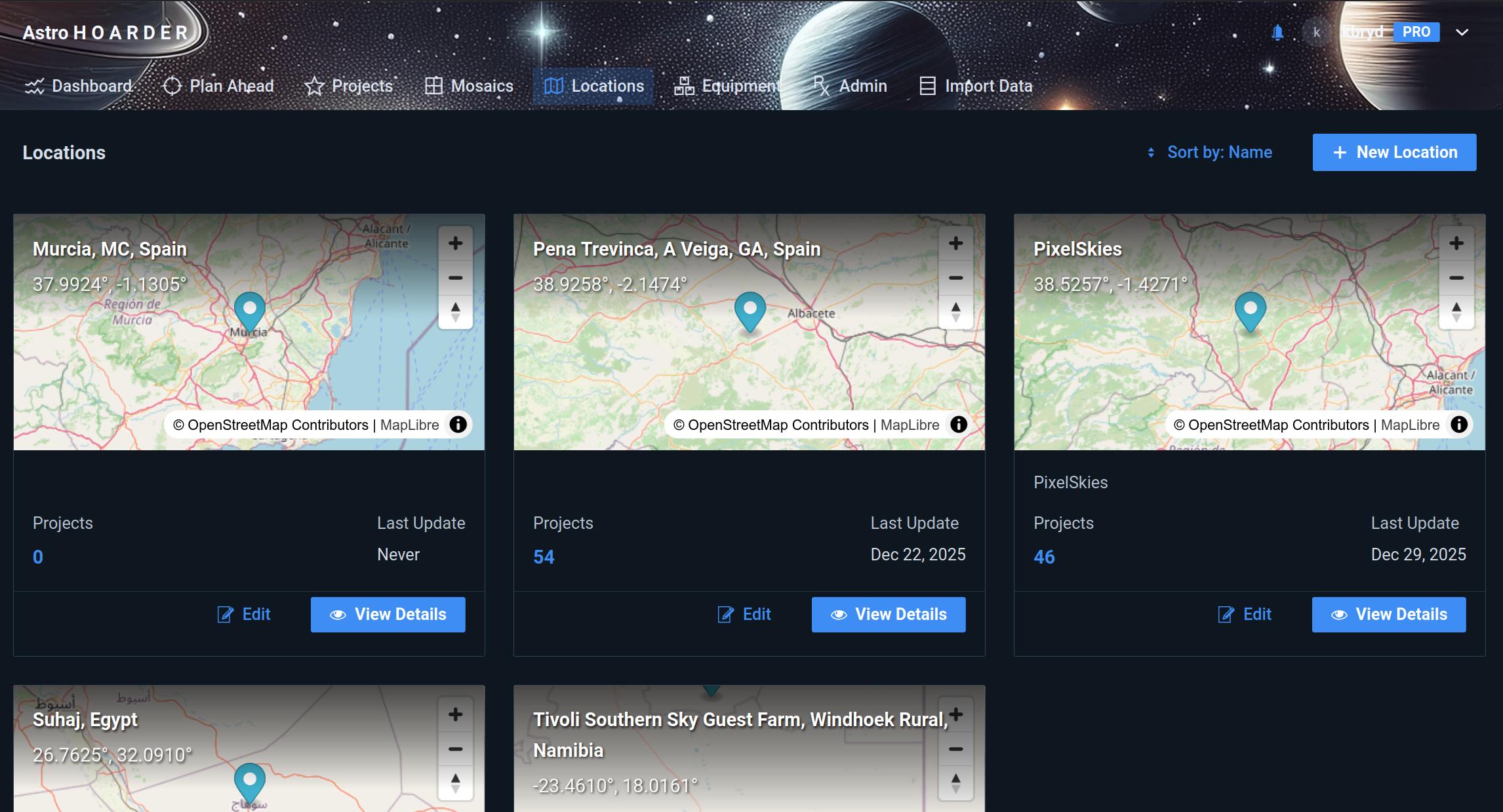The width and height of the screenshot is (1503, 812).
Task: Select the Plan Ahead crosshair icon
Action: click(x=172, y=86)
